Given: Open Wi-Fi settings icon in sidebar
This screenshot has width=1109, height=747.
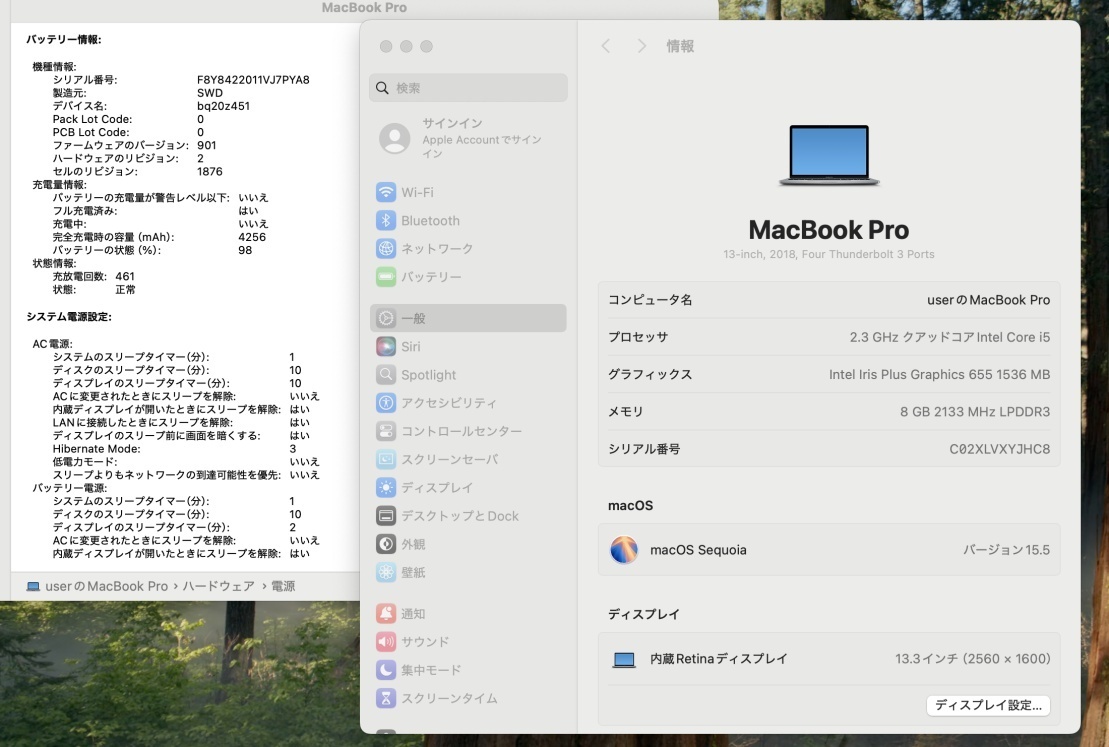Looking at the screenshot, I should (x=385, y=192).
